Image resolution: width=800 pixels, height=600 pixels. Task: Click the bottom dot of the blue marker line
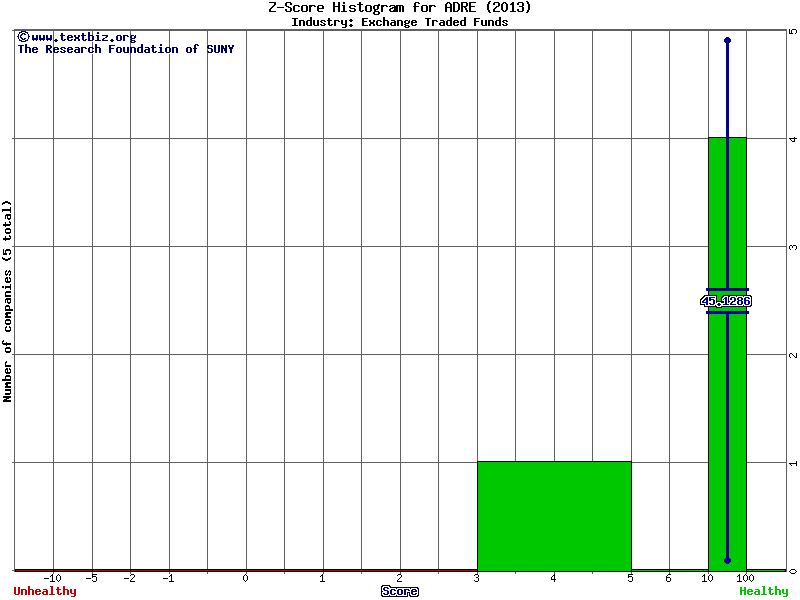coord(727,561)
